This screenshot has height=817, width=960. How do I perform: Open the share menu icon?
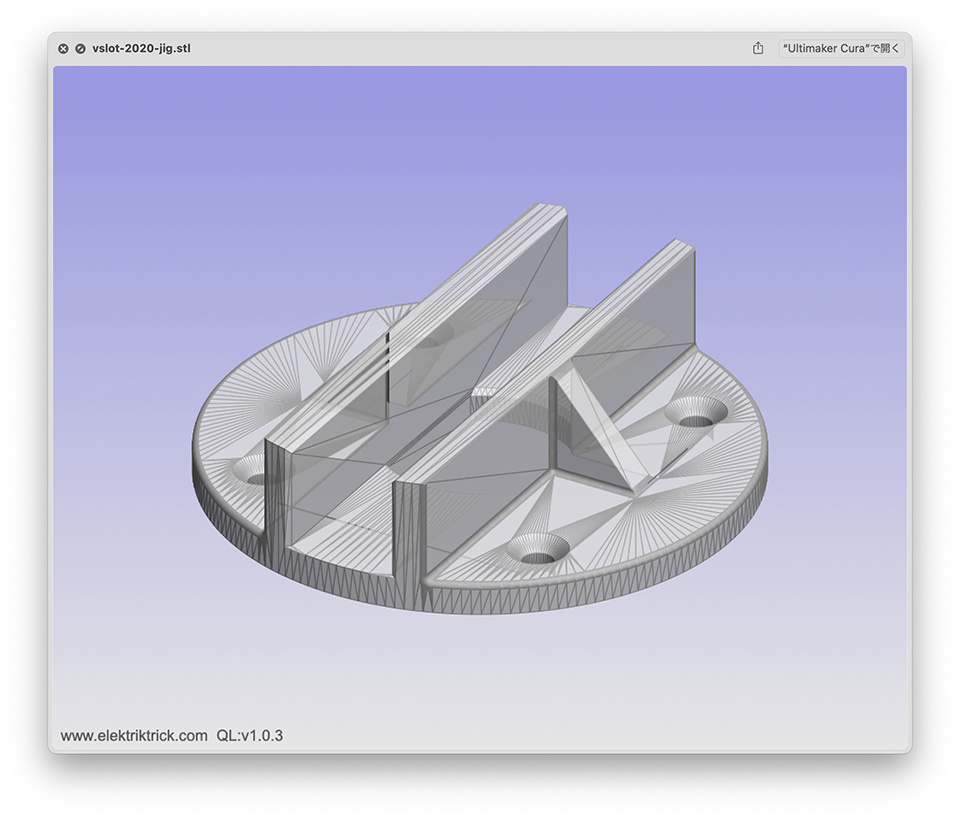[758, 48]
